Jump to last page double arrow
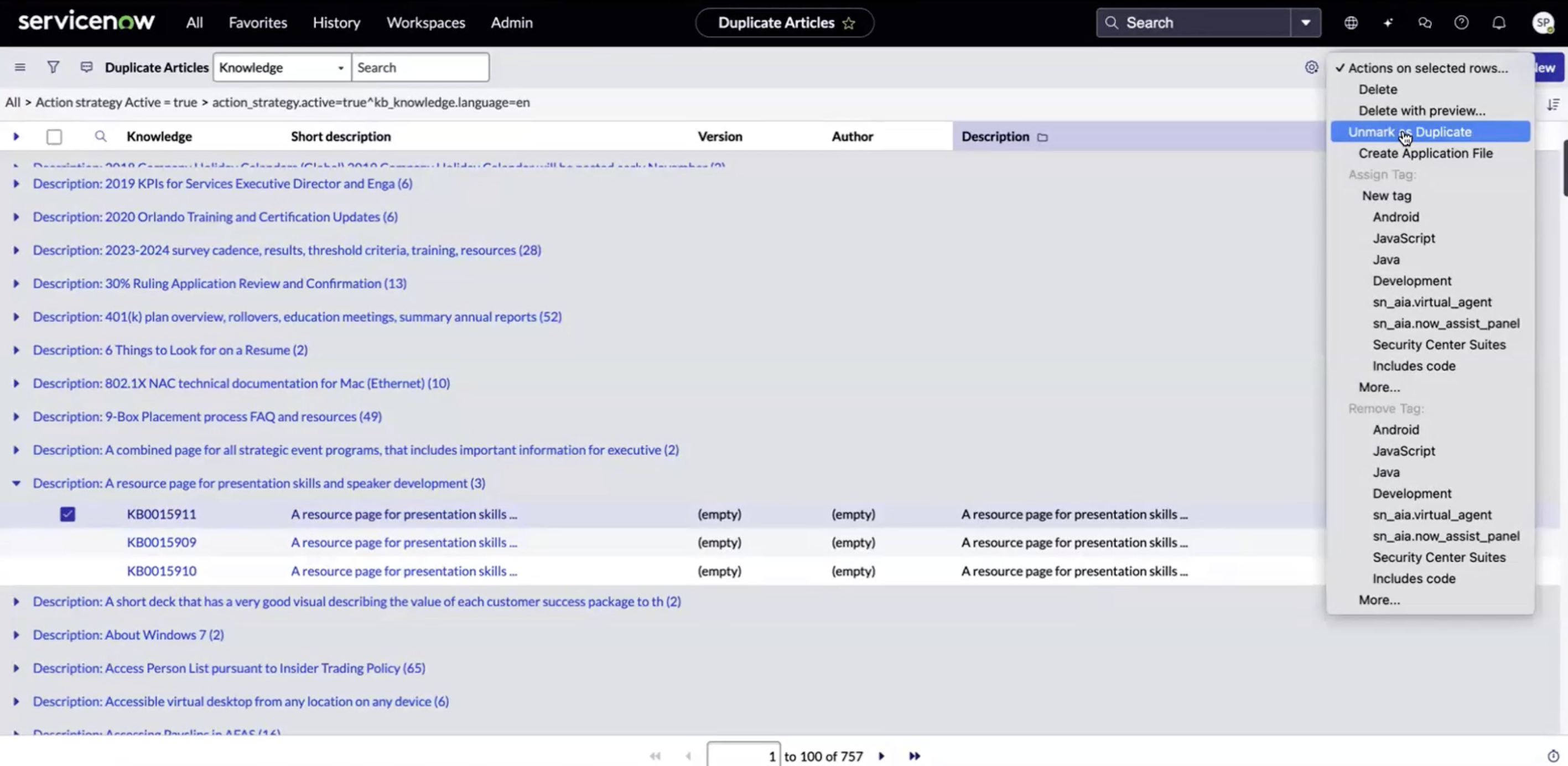Screen dimensions: 1568x766 (x=914, y=755)
